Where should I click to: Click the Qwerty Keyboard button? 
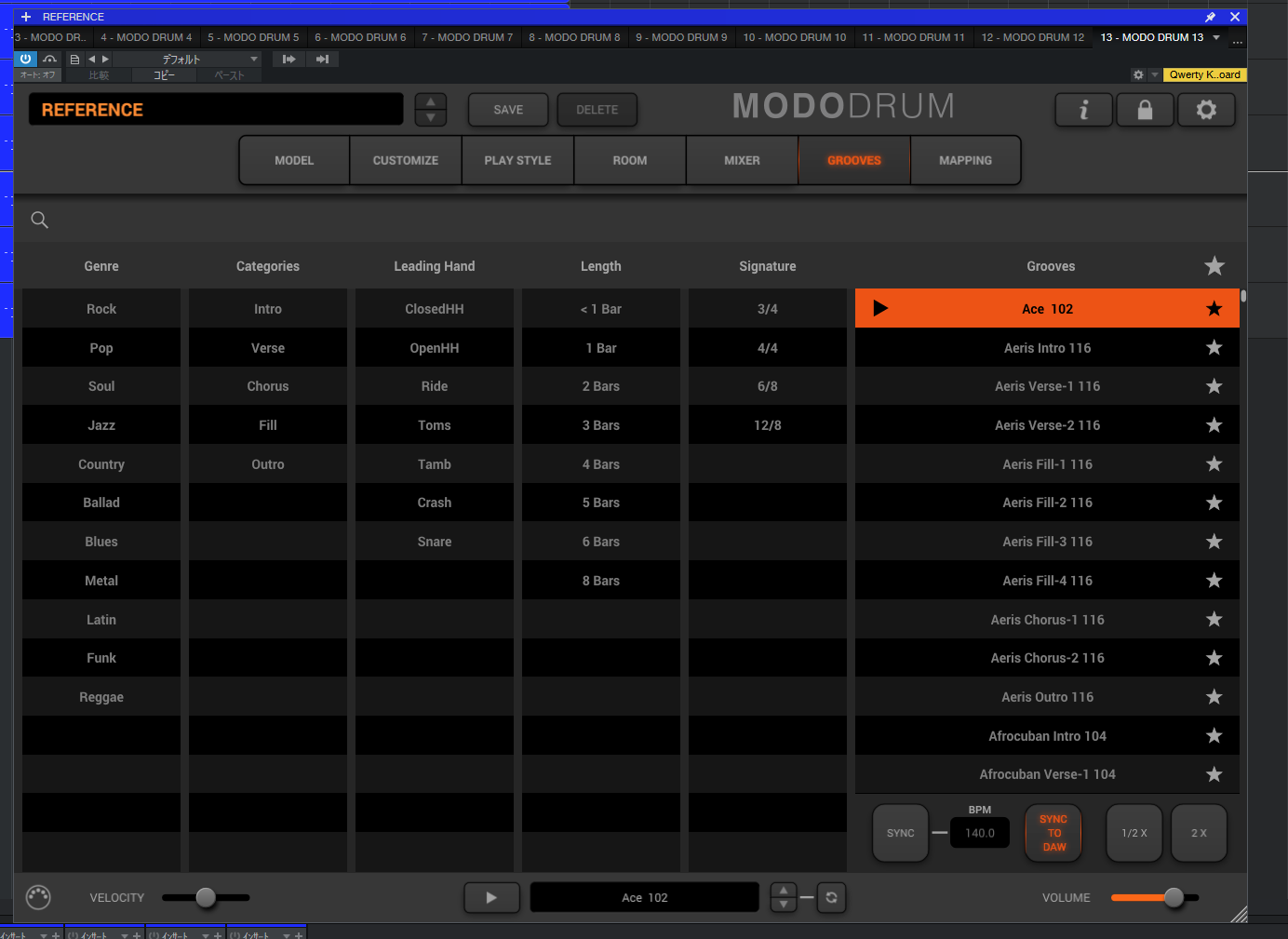tap(1204, 74)
